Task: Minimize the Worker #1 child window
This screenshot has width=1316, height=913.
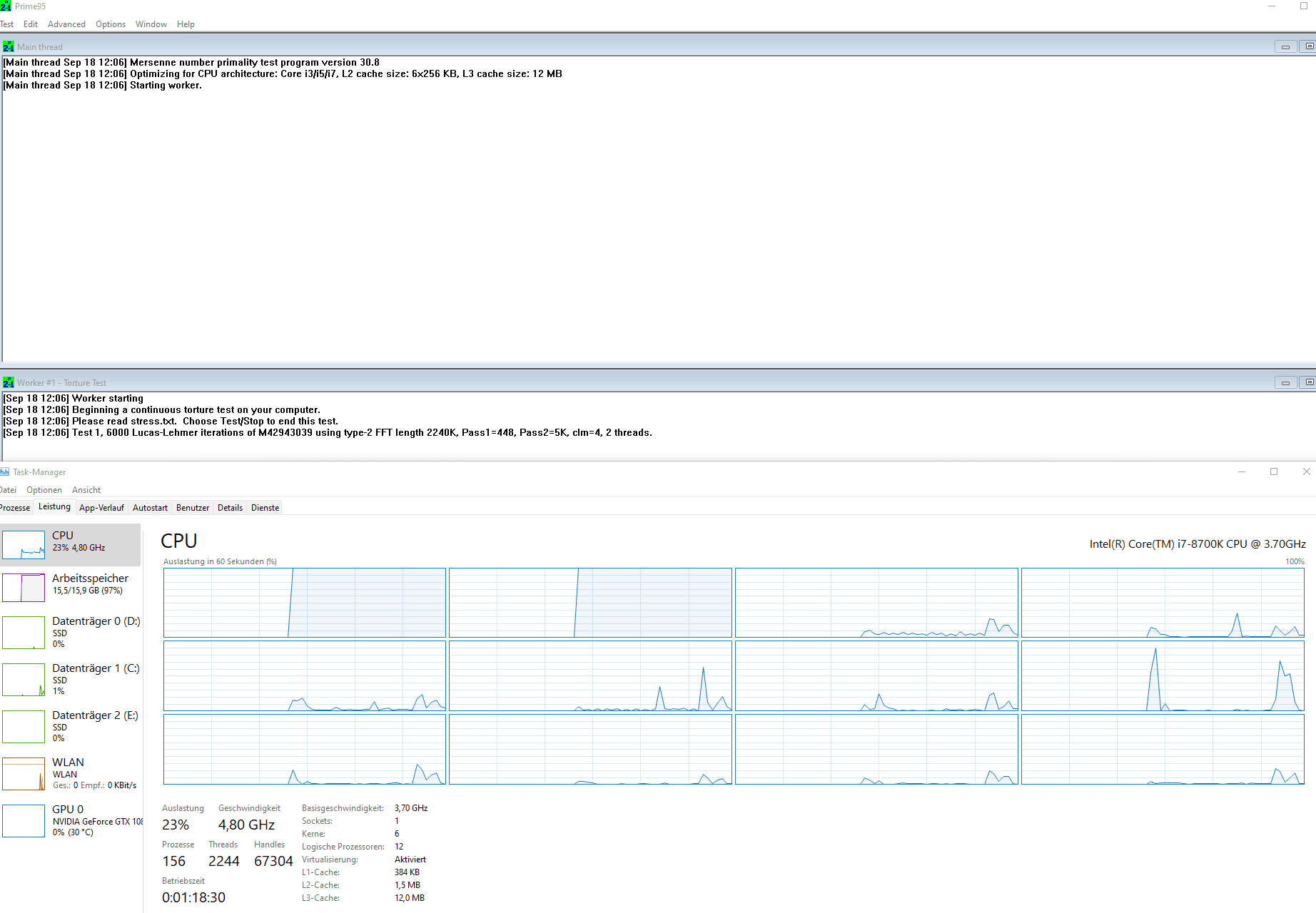Action: click(x=1285, y=382)
